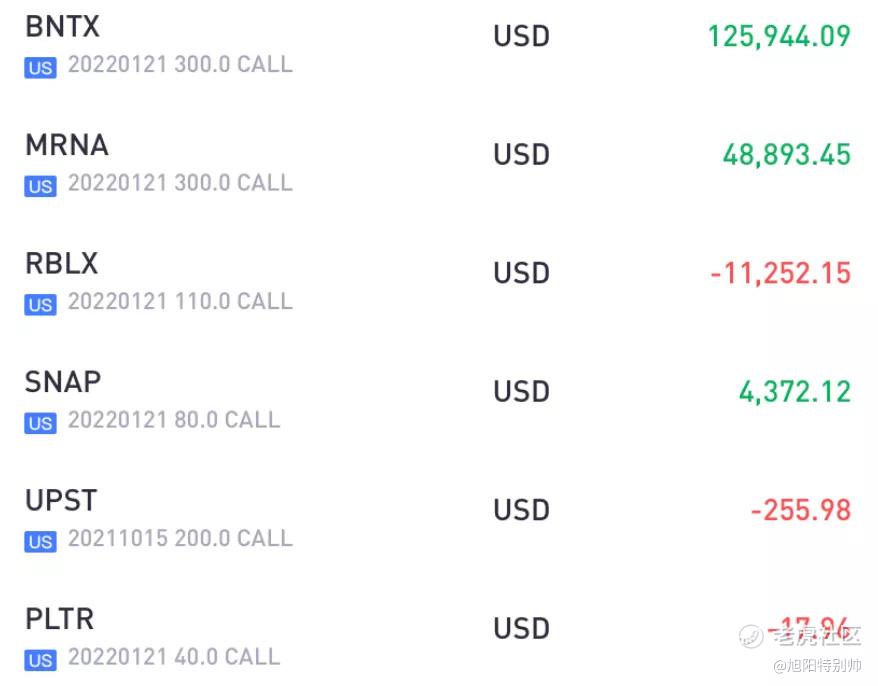The width and height of the screenshot is (878, 686).
Task: Click the US badge under MRNA
Action: 41,186
